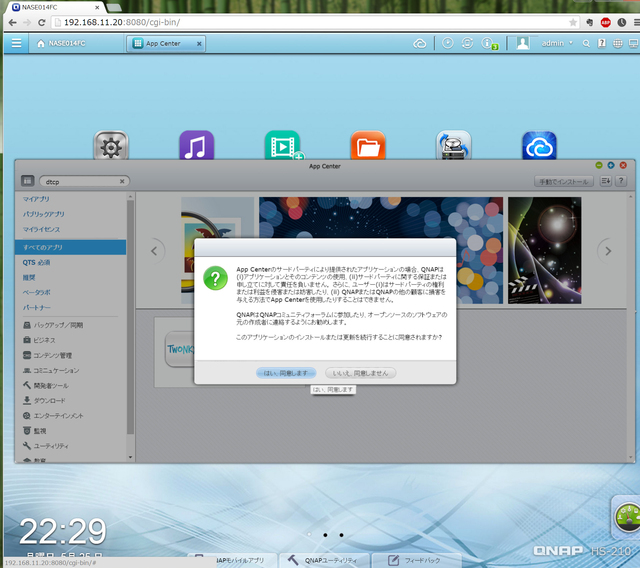Click the sidebar vertical scrollbar

pos(130,320)
